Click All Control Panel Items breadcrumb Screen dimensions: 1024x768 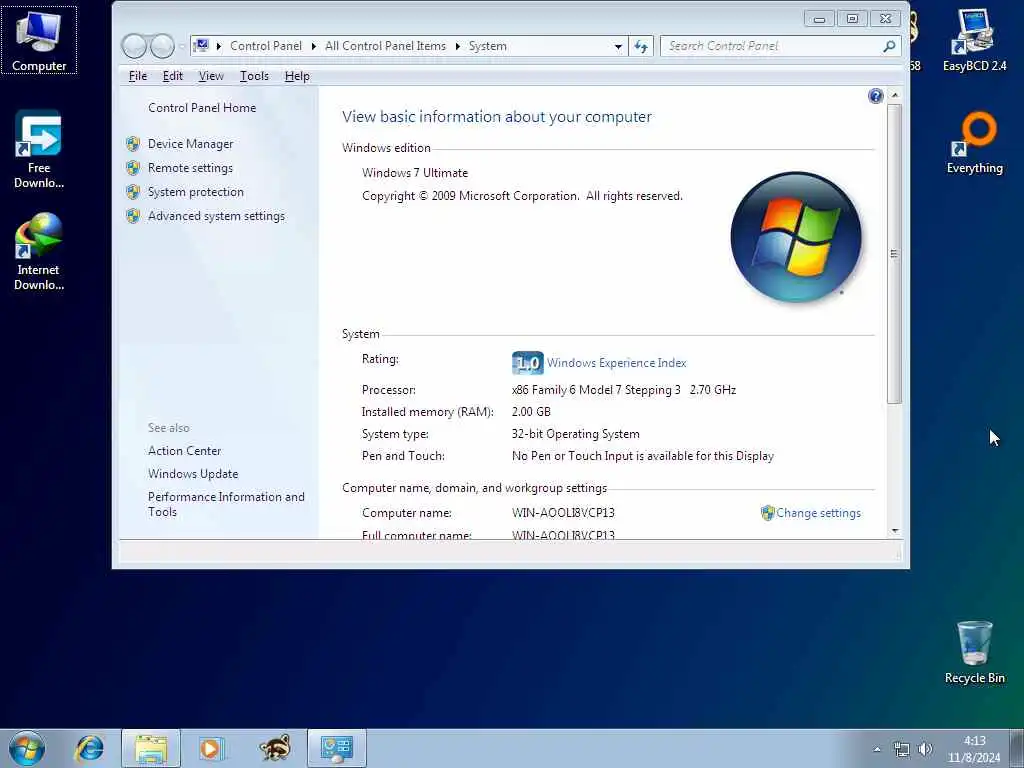click(x=385, y=46)
